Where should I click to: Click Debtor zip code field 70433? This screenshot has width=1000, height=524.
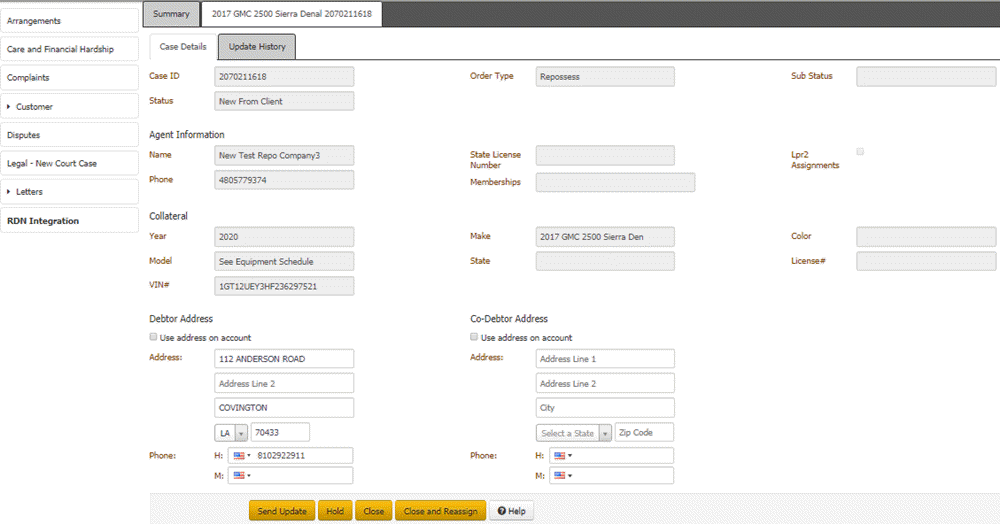point(280,432)
